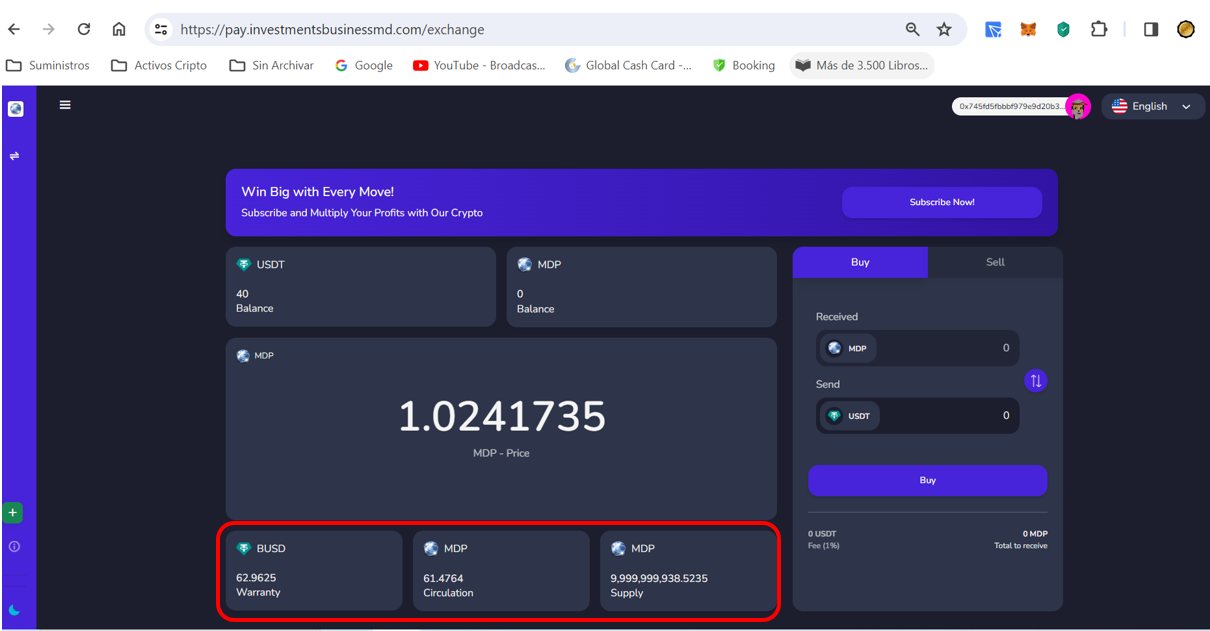
Task: Click the green shield extension icon
Action: (x=1063, y=30)
